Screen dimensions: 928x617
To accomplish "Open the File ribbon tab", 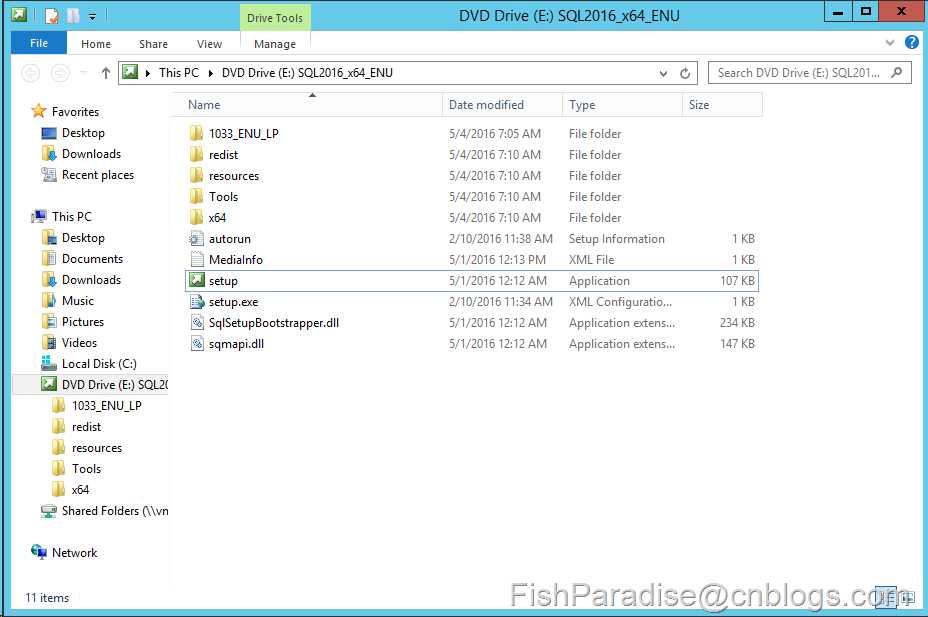I will point(38,43).
